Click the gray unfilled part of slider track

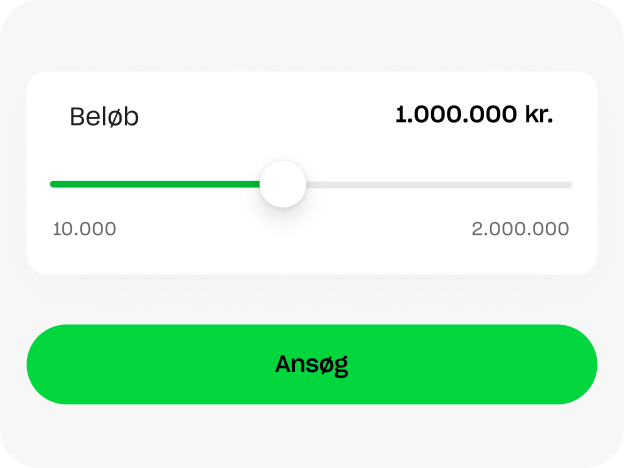[x=439, y=185]
